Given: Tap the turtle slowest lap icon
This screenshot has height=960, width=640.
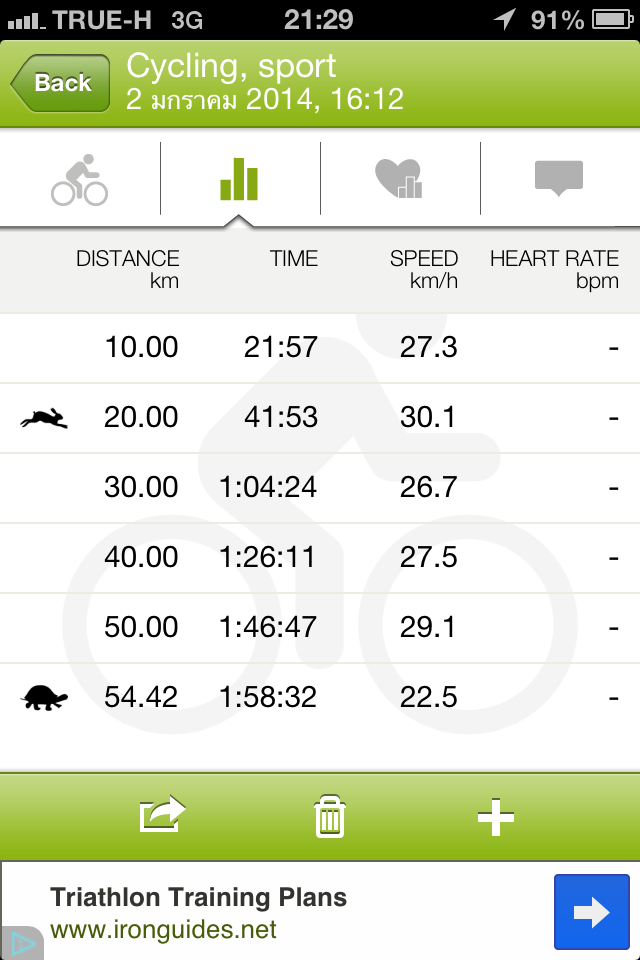Looking at the screenshot, I should 44,697.
